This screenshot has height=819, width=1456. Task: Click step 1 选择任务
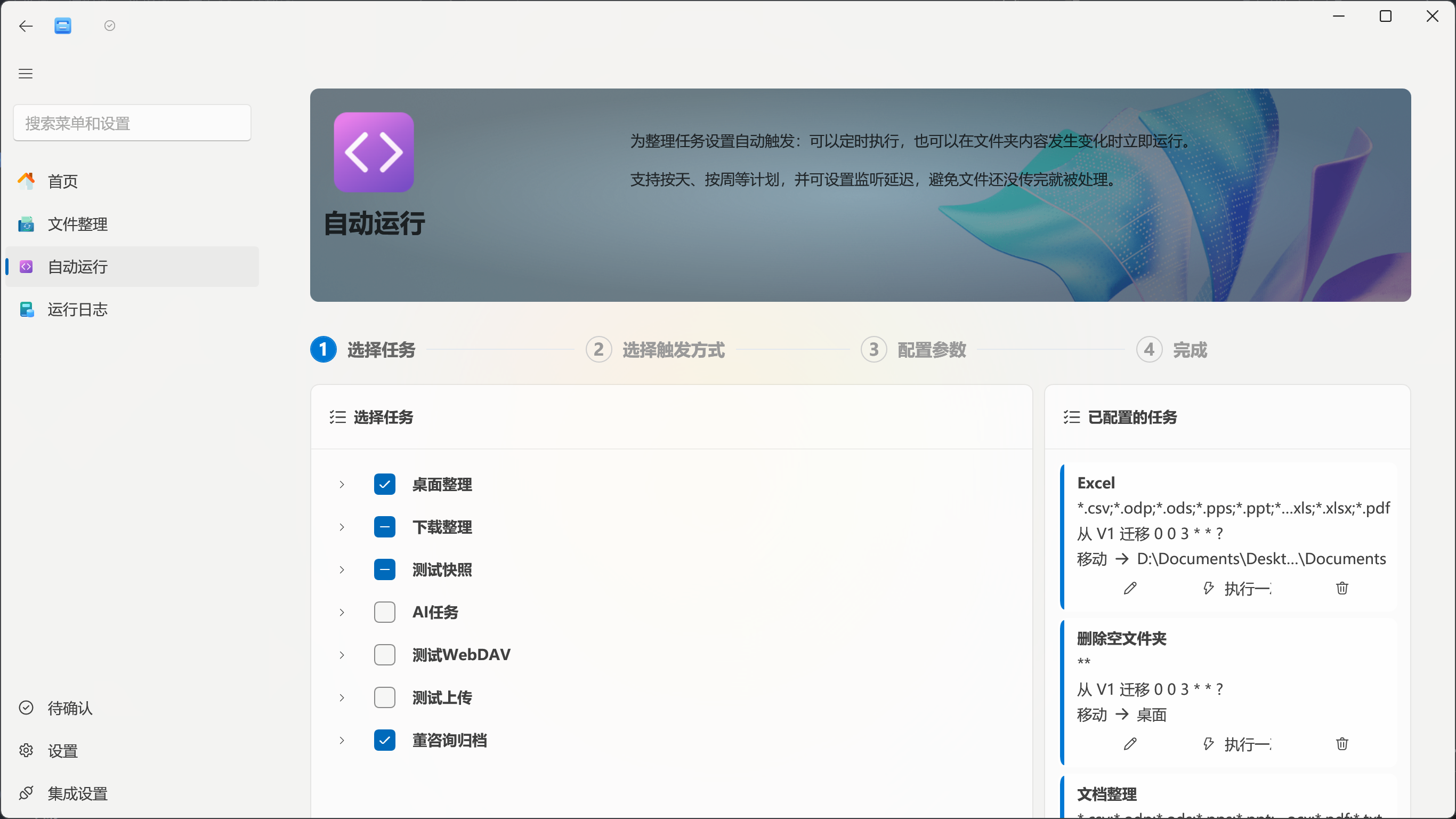[x=363, y=350]
